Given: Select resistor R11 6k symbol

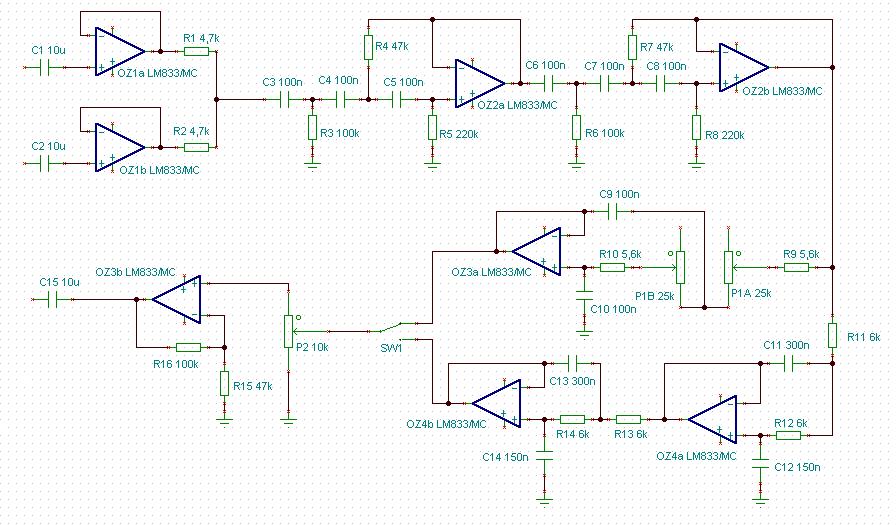Looking at the screenshot, I should (833, 335).
